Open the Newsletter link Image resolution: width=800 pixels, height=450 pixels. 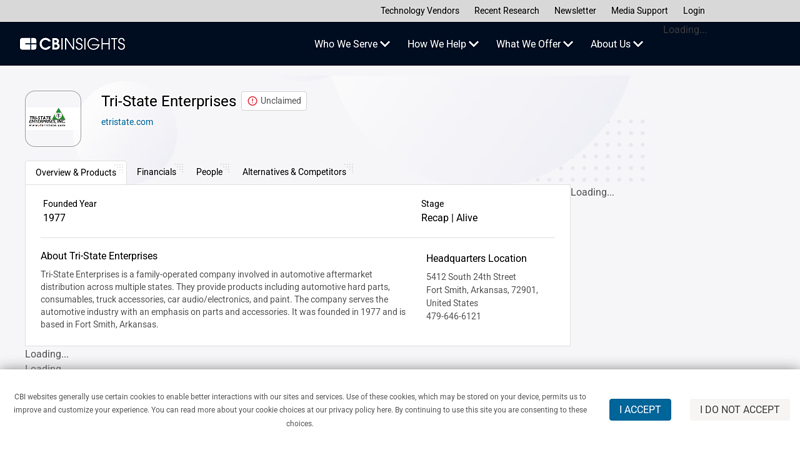tap(575, 11)
